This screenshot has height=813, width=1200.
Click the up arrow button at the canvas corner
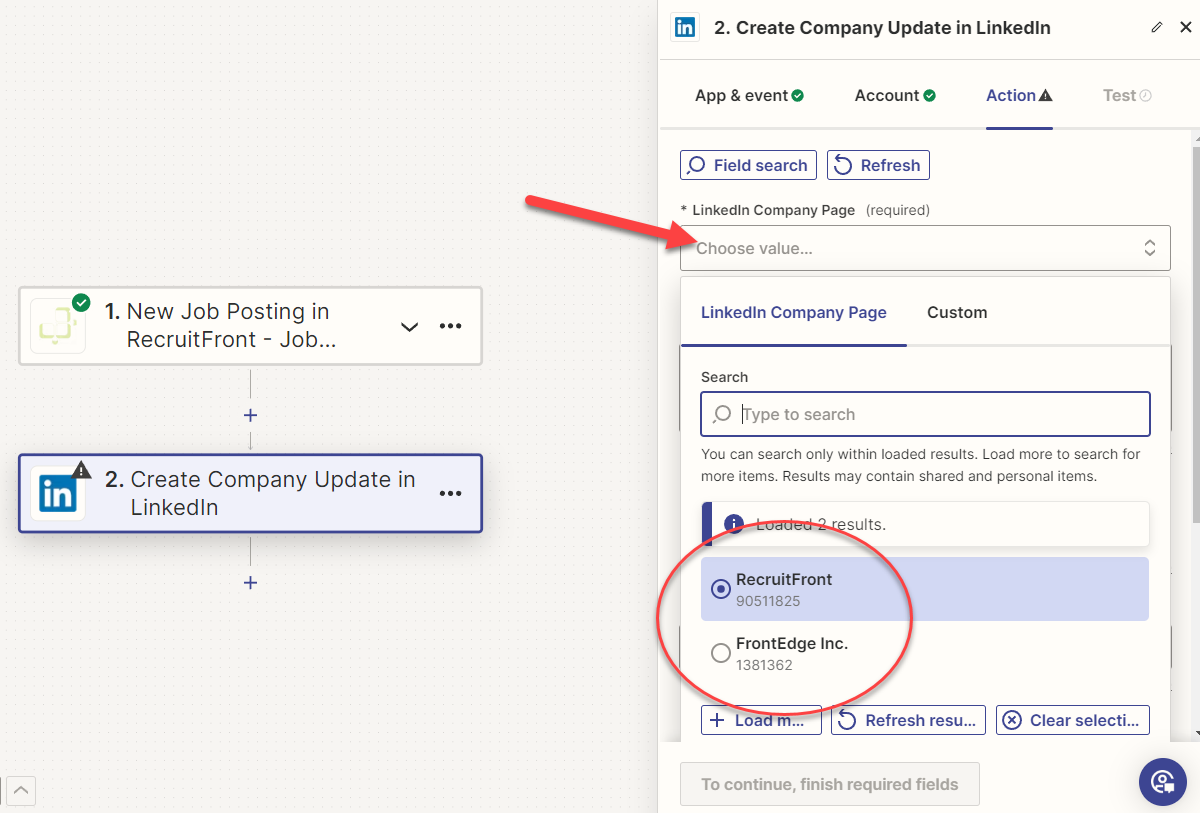point(22,791)
